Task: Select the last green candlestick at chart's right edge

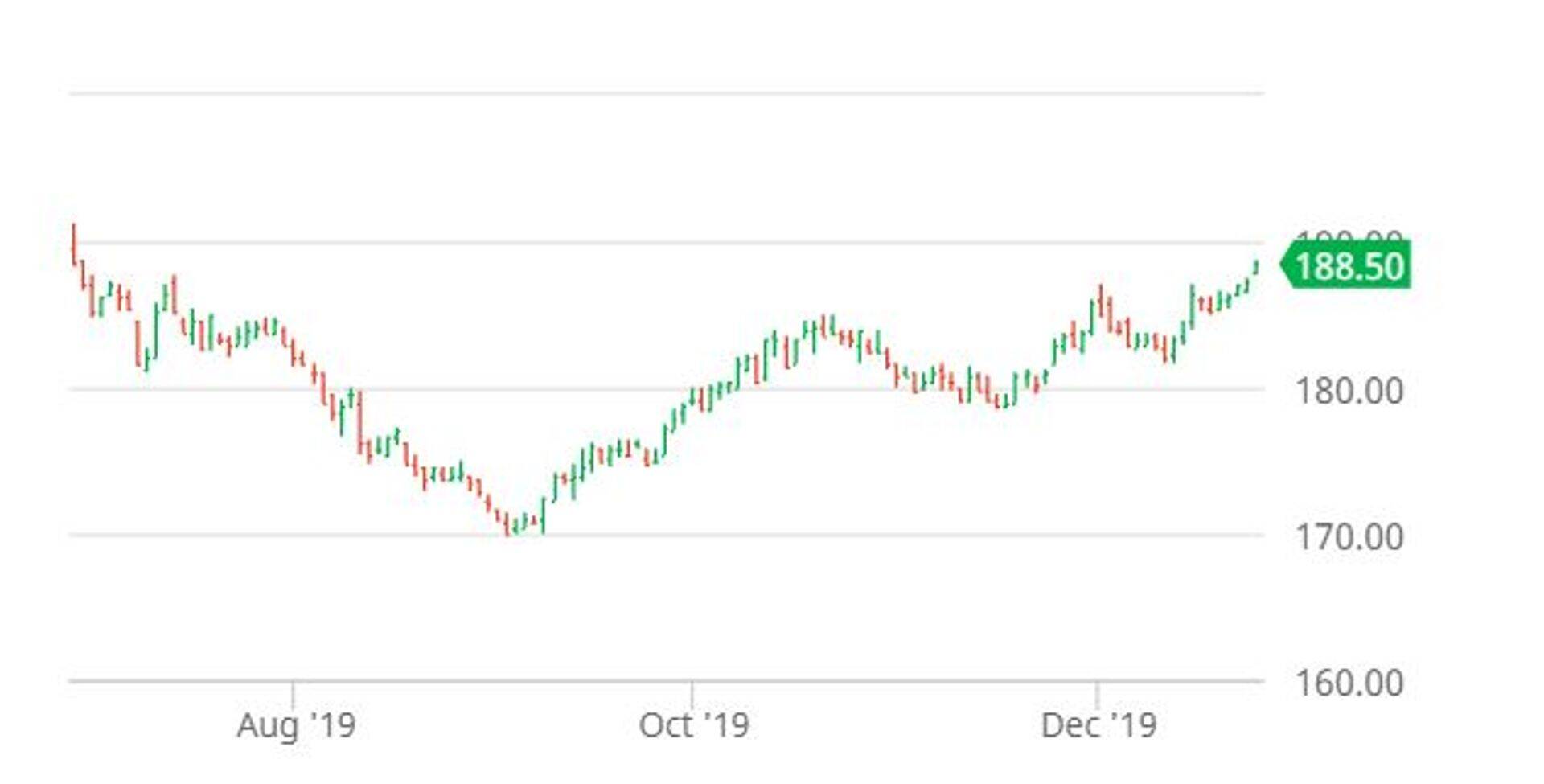Action: (1256, 267)
